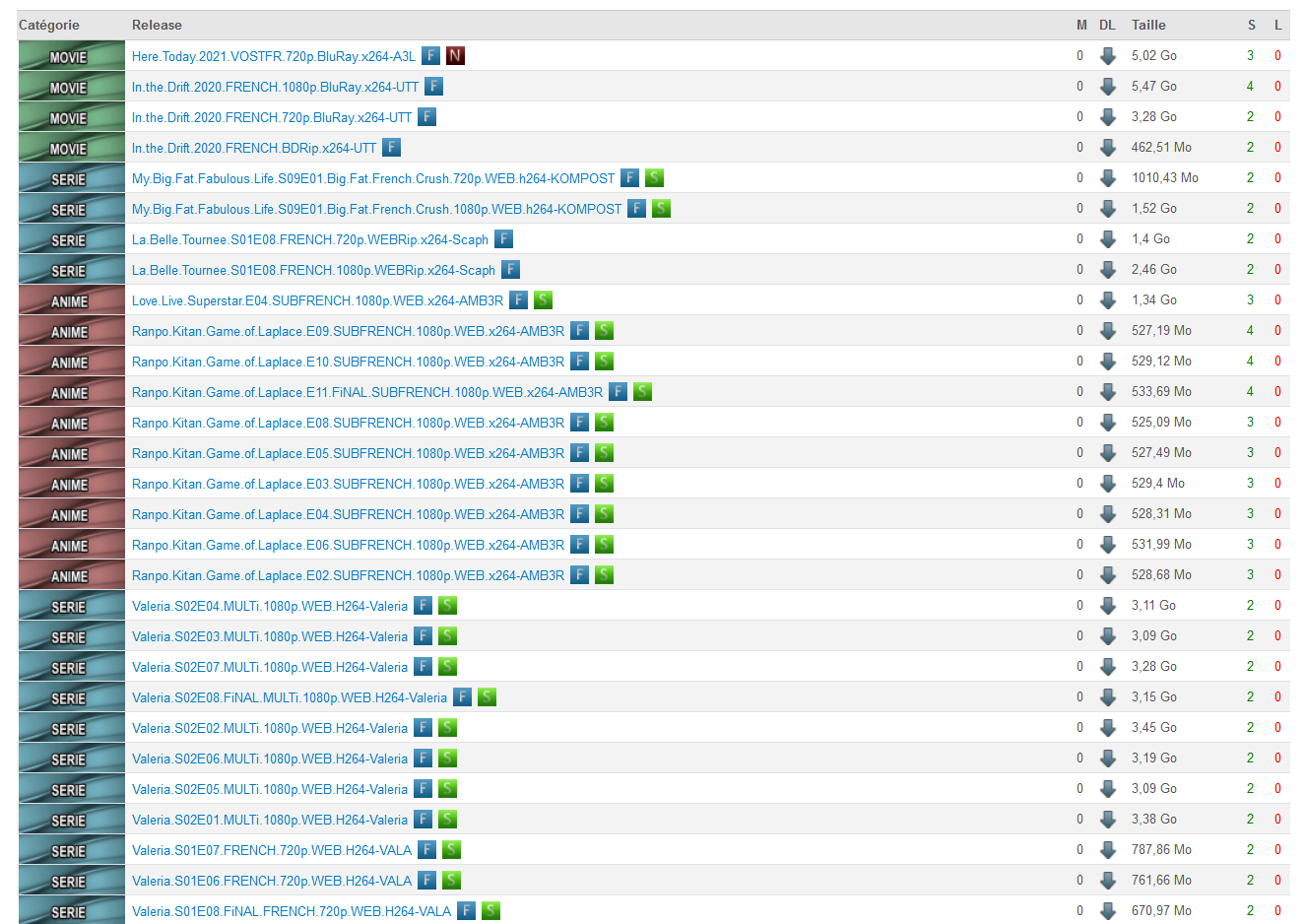This screenshot has height=924, width=1306.
Task: Open Love.Live.Superstar.E04 release link
Action: 317,300
